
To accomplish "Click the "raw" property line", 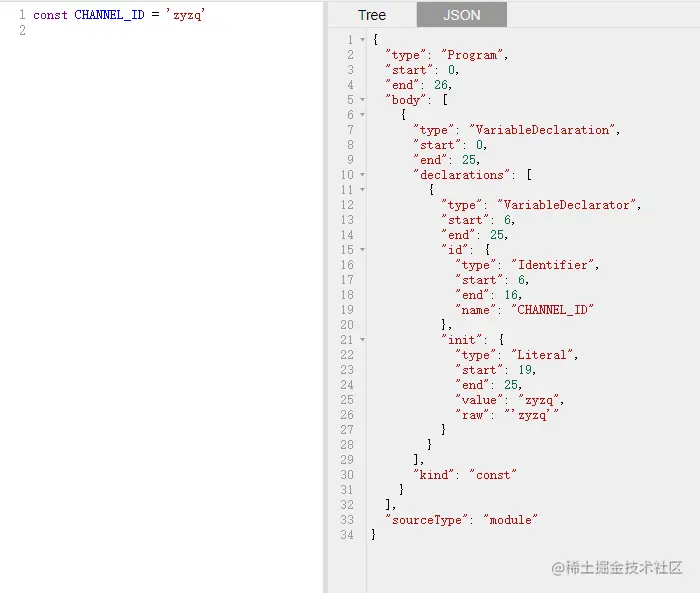I will 507,415.
